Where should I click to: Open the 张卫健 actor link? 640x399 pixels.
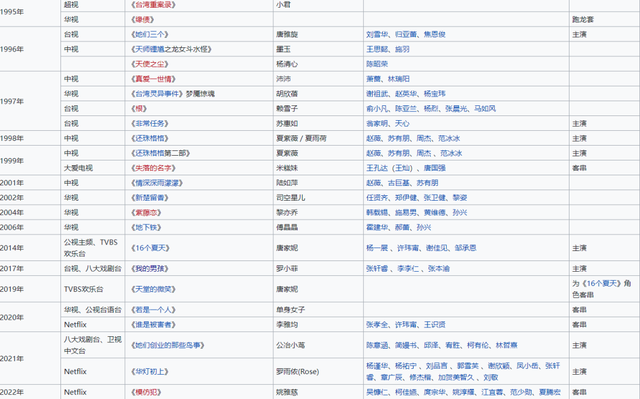coord(434,198)
